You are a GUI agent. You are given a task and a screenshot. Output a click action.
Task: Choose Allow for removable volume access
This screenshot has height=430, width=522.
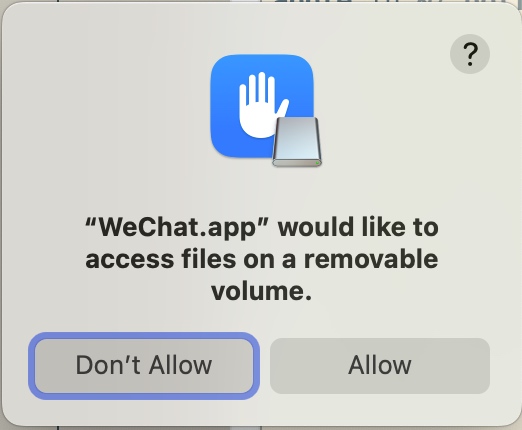tap(380, 366)
